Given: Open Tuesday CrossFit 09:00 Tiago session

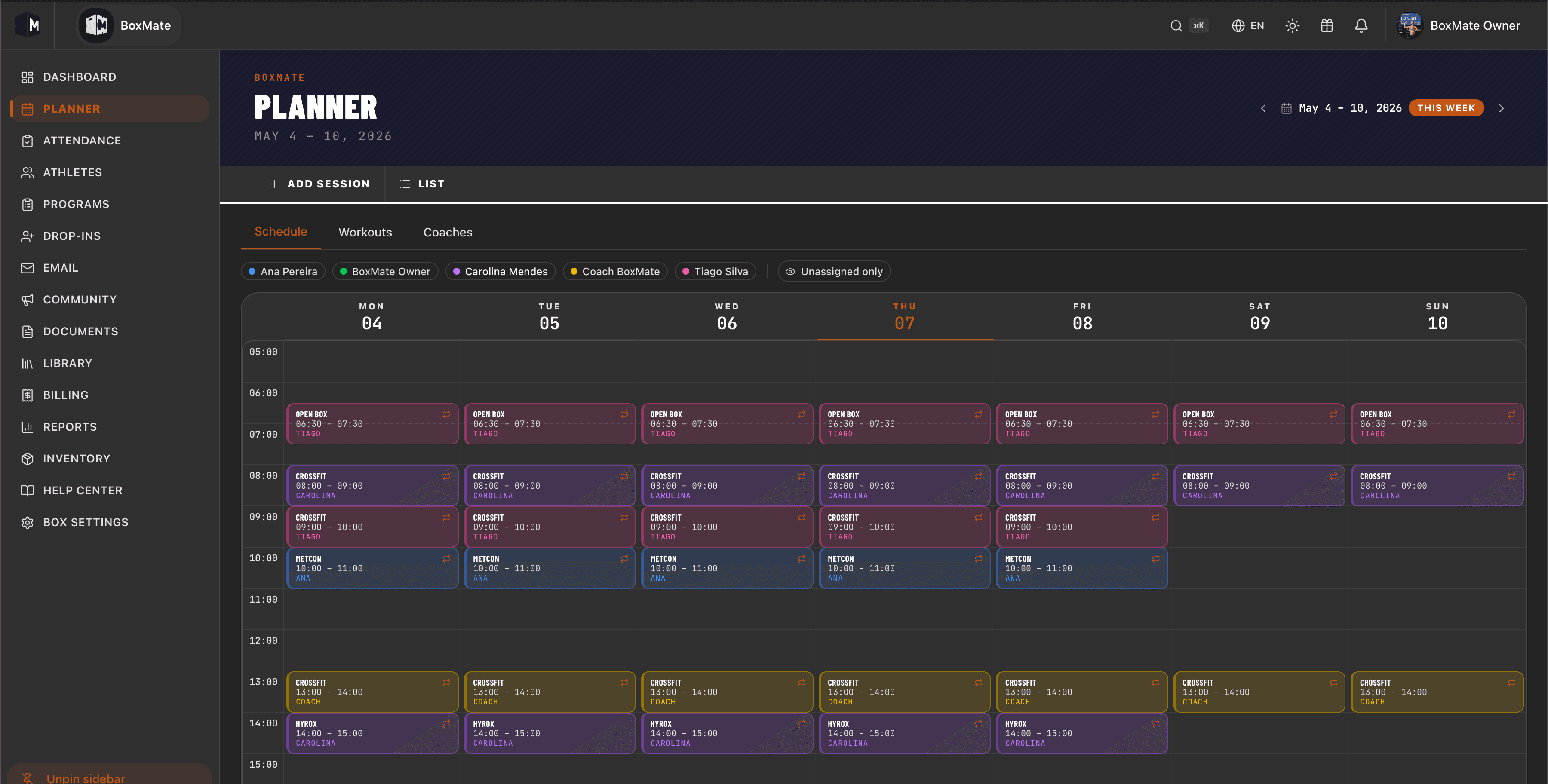Looking at the screenshot, I should pyautogui.click(x=550, y=527).
